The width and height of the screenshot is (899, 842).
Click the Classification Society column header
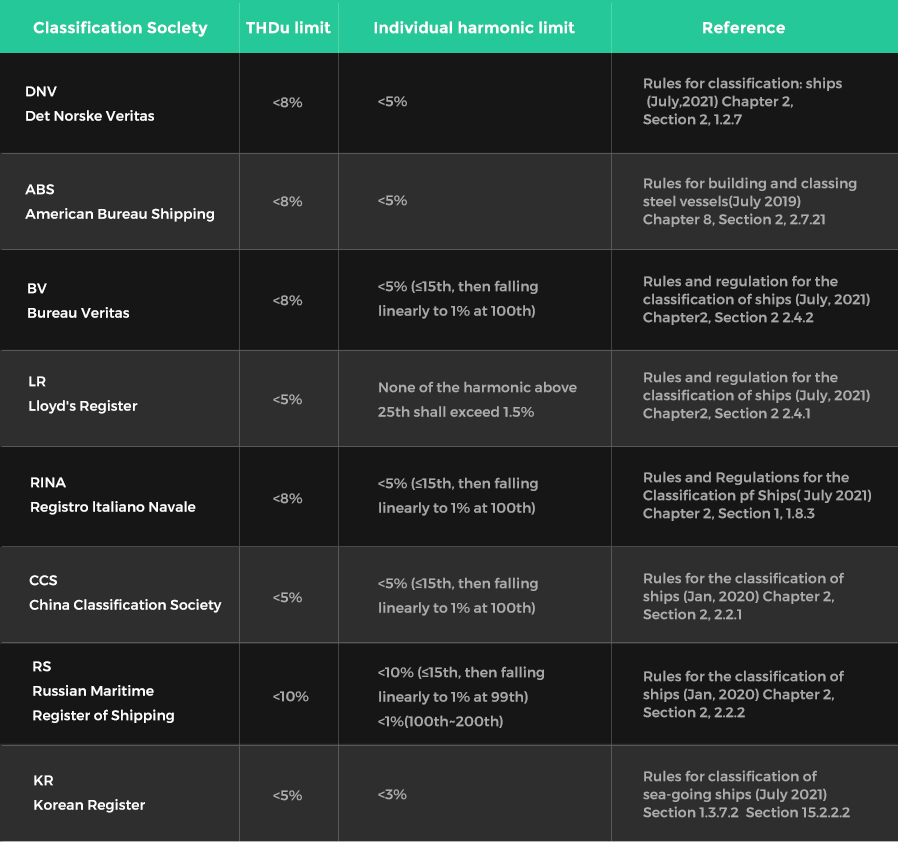pos(120,28)
